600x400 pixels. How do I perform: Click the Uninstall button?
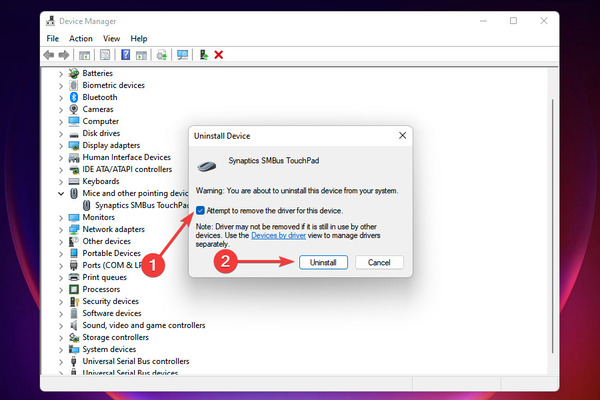(x=323, y=263)
